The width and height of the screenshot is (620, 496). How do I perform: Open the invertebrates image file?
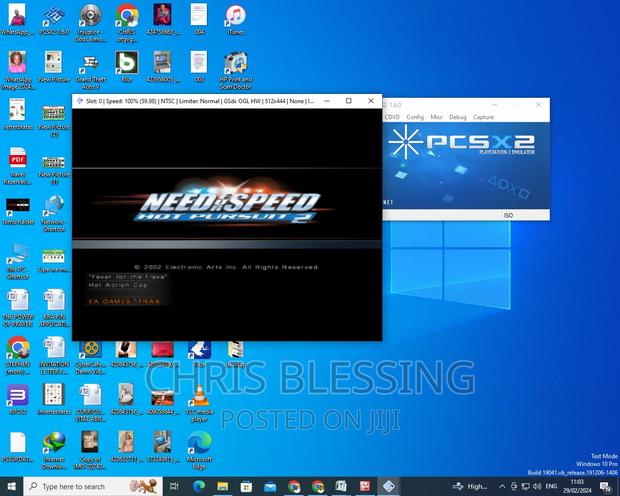click(x=54, y=399)
